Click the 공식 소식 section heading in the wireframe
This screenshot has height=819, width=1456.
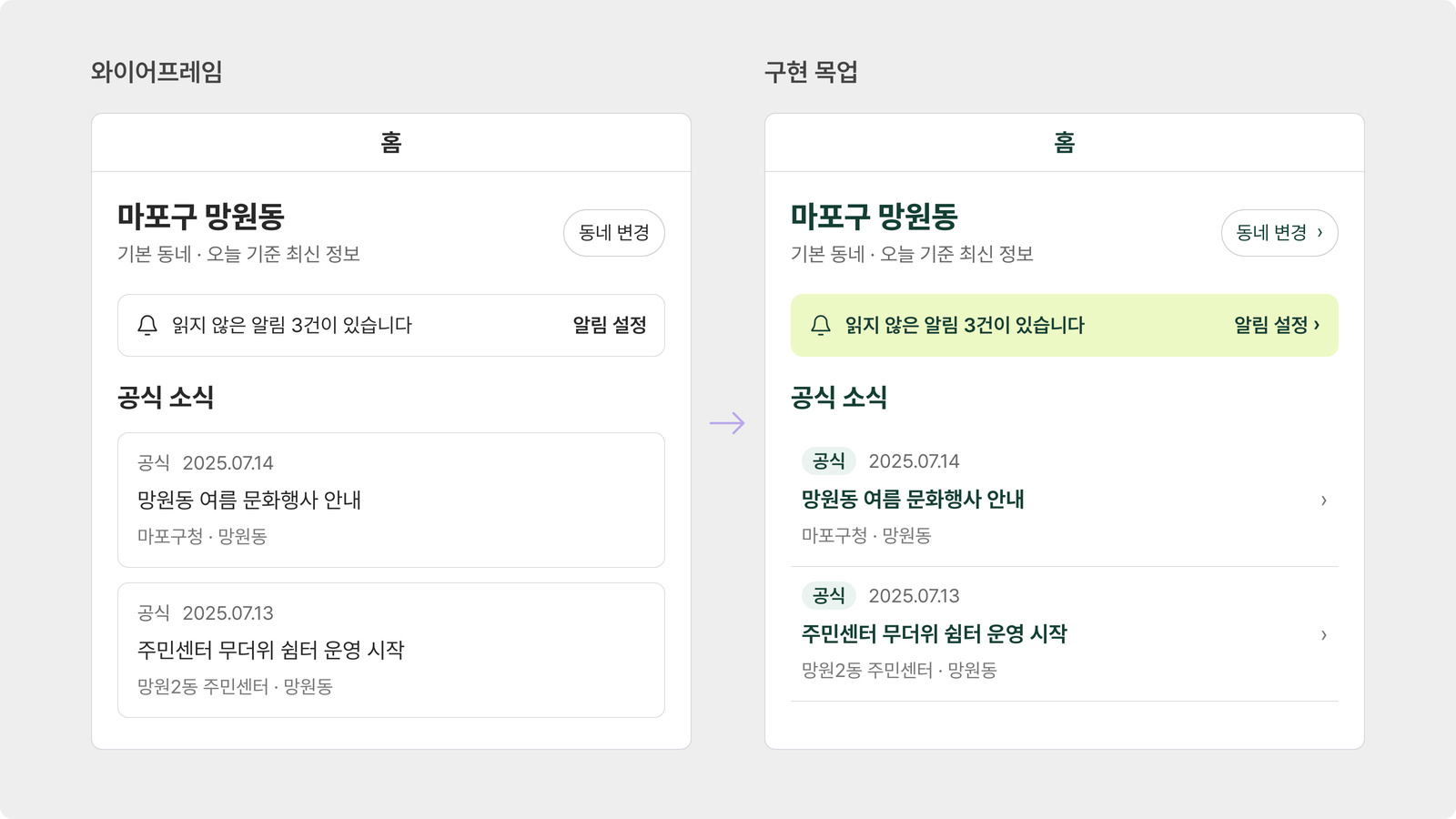click(166, 397)
